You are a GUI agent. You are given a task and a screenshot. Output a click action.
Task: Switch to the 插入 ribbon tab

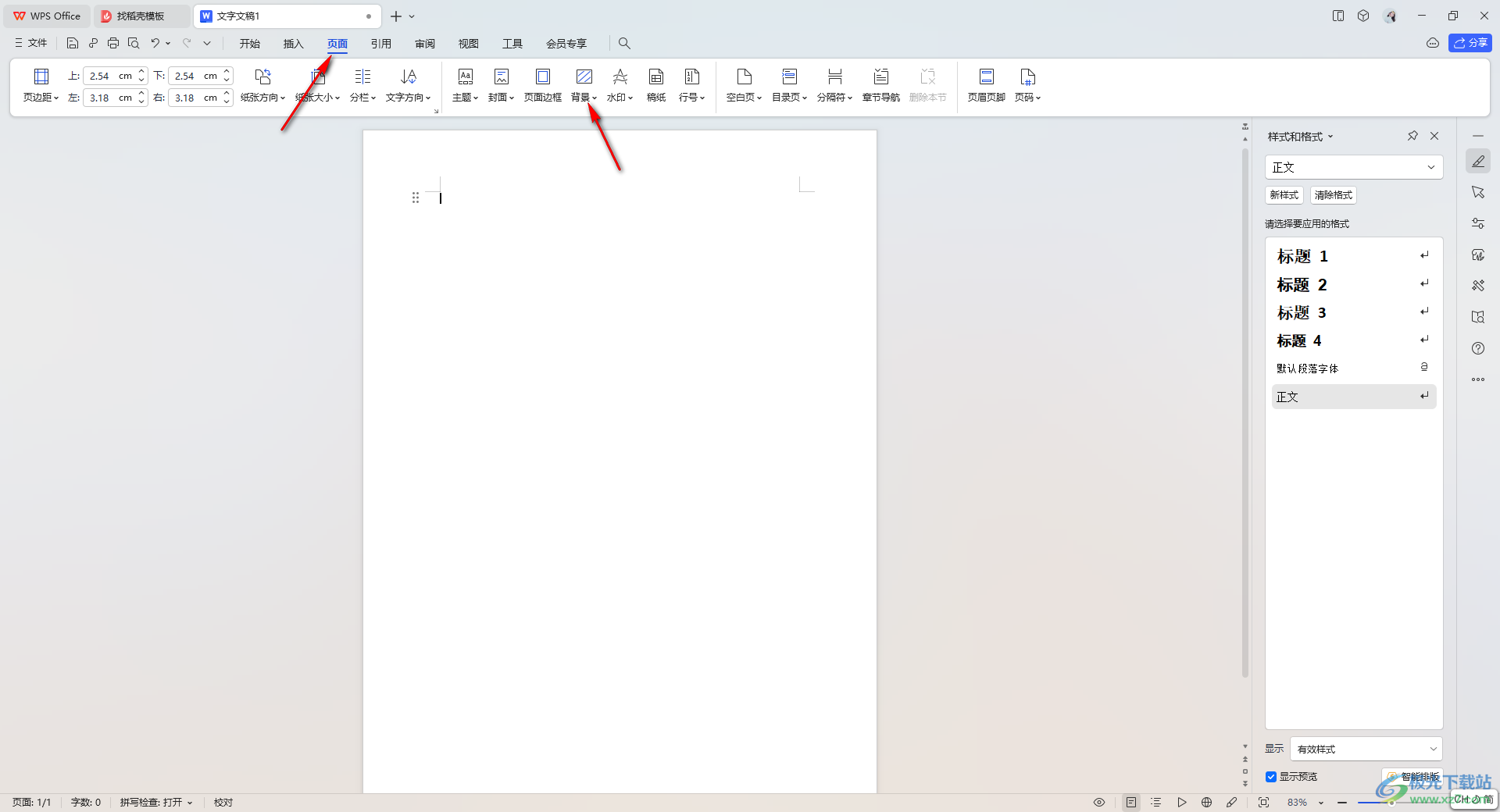coord(293,43)
